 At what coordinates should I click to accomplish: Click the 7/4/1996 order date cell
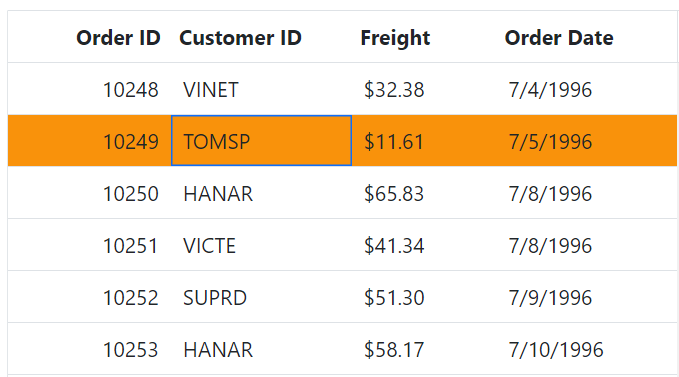pos(587,89)
